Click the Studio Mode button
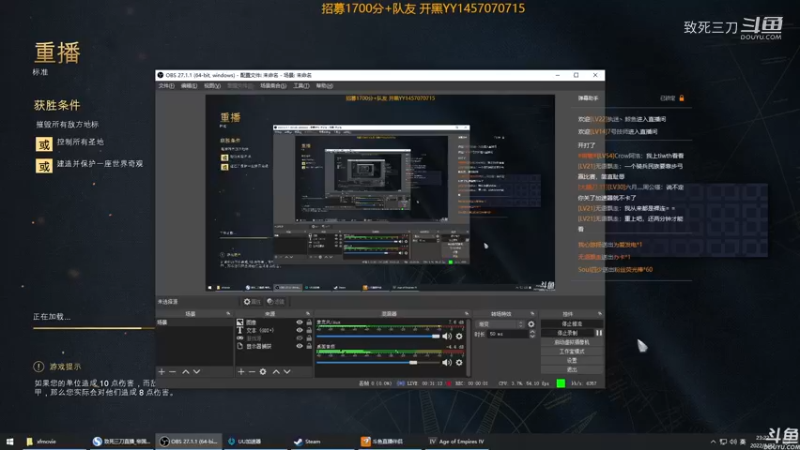 pyautogui.click(x=571, y=351)
